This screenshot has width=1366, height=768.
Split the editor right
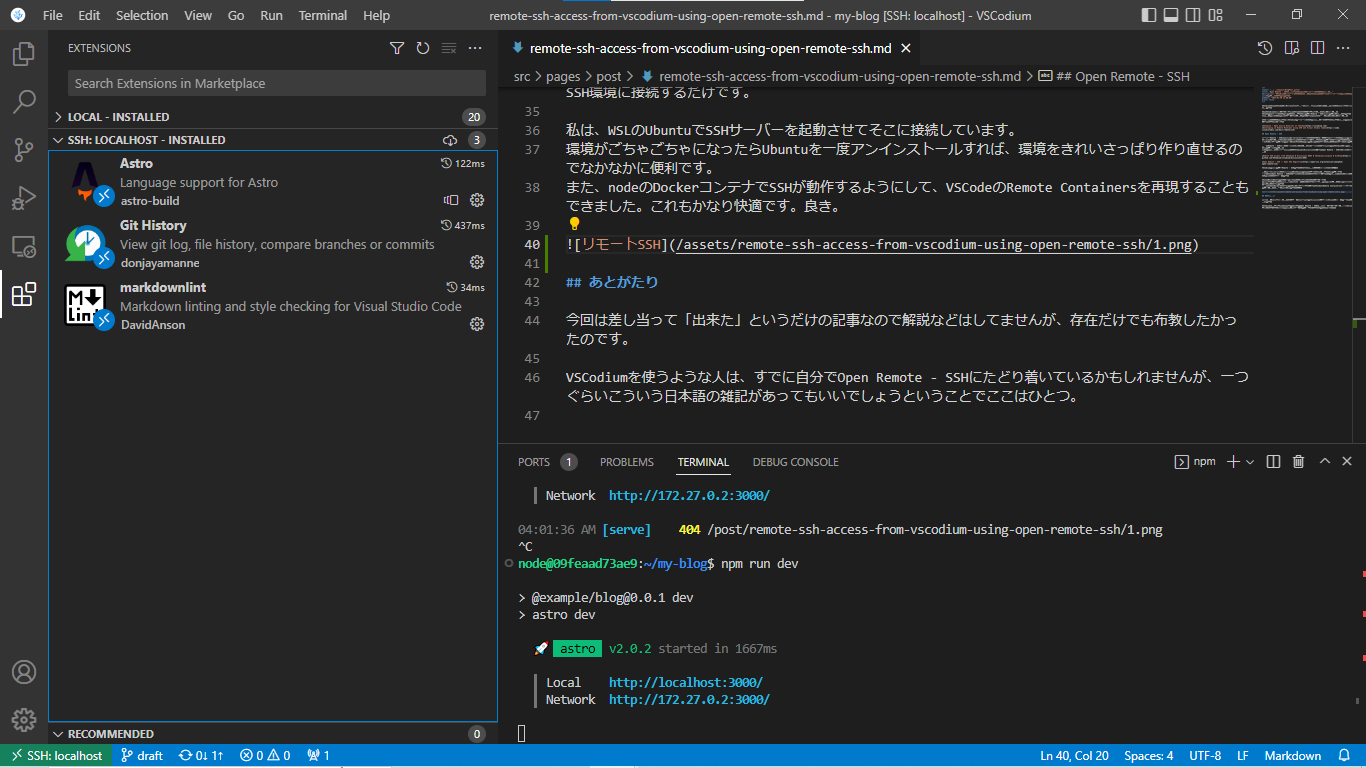[1317, 48]
